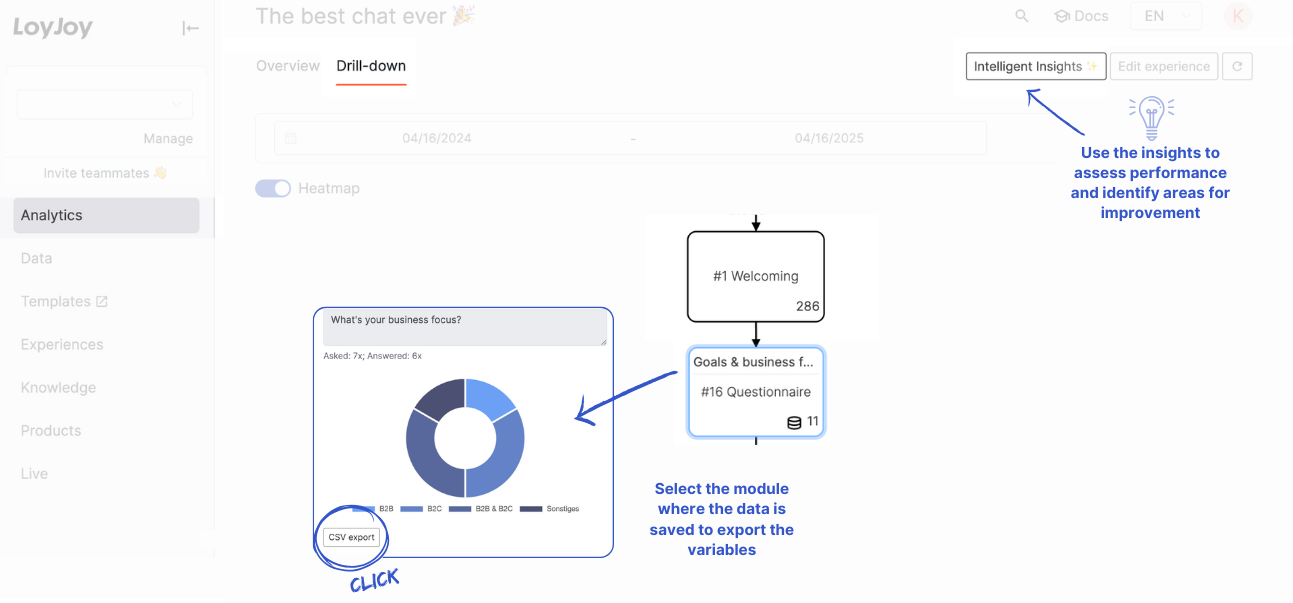Open Experiences in the sidebar menu

pyautogui.click(x=62, y=344)
